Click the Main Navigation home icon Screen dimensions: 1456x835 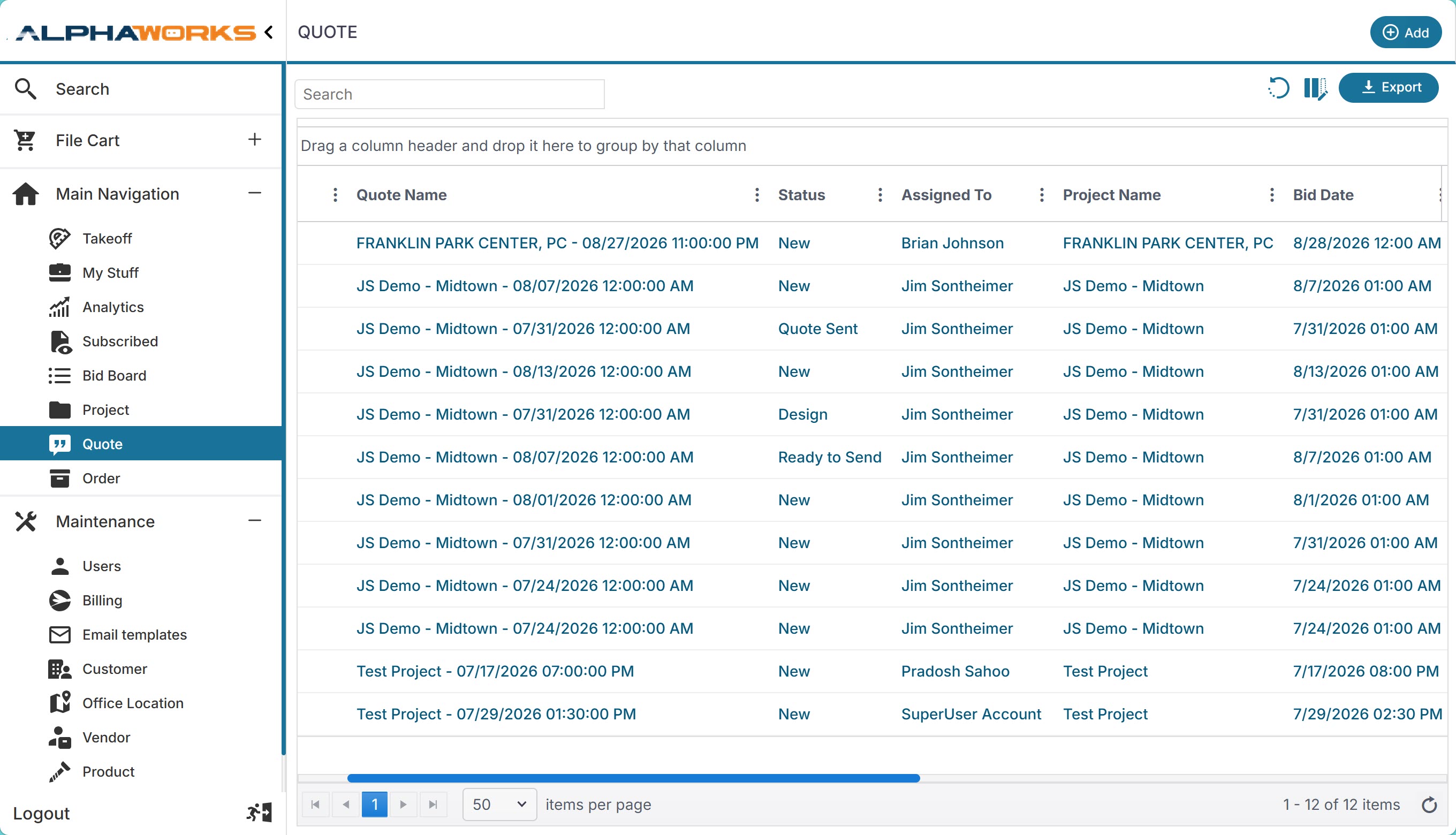click(25, 194)
